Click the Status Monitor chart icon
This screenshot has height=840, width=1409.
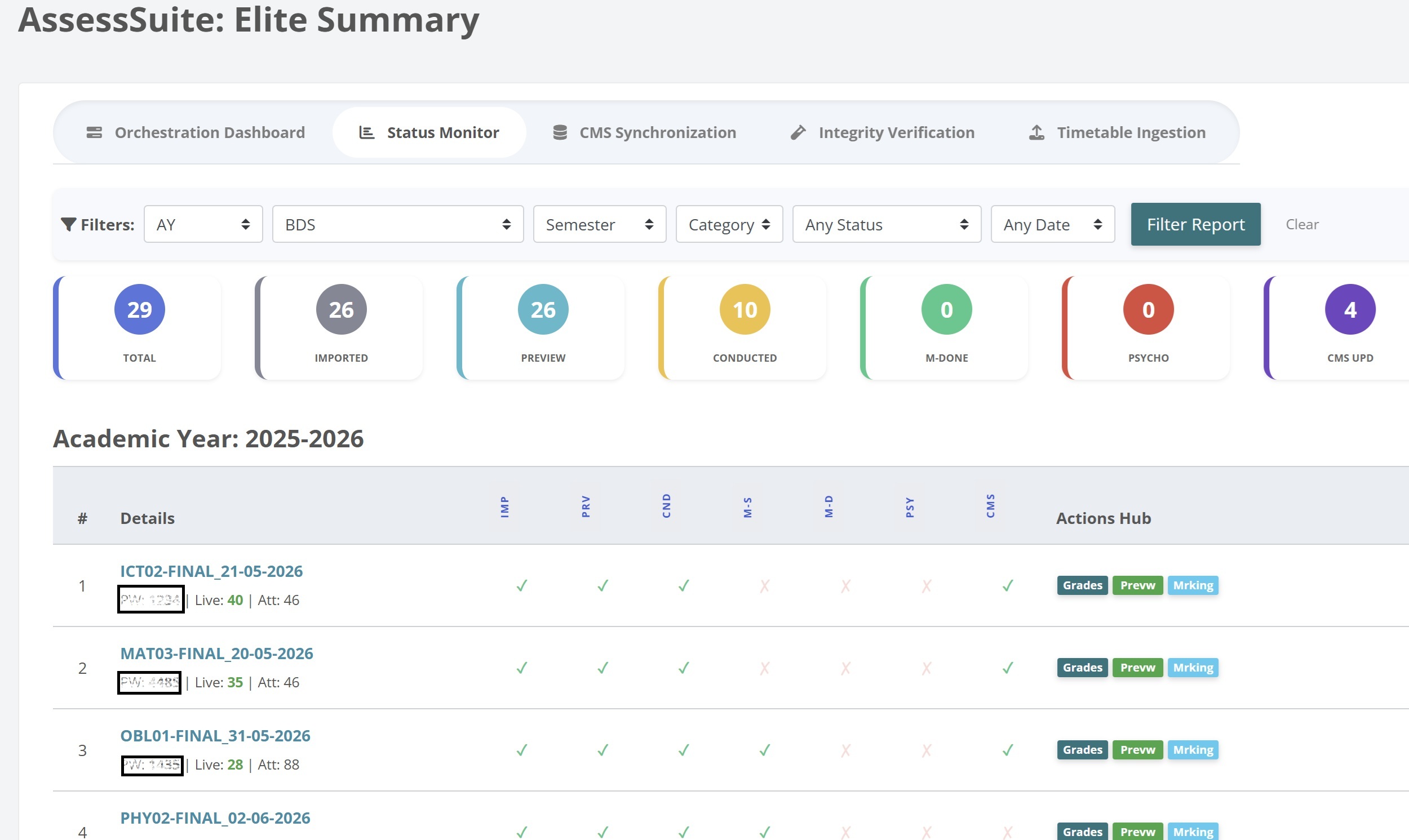tap(367, 132)
